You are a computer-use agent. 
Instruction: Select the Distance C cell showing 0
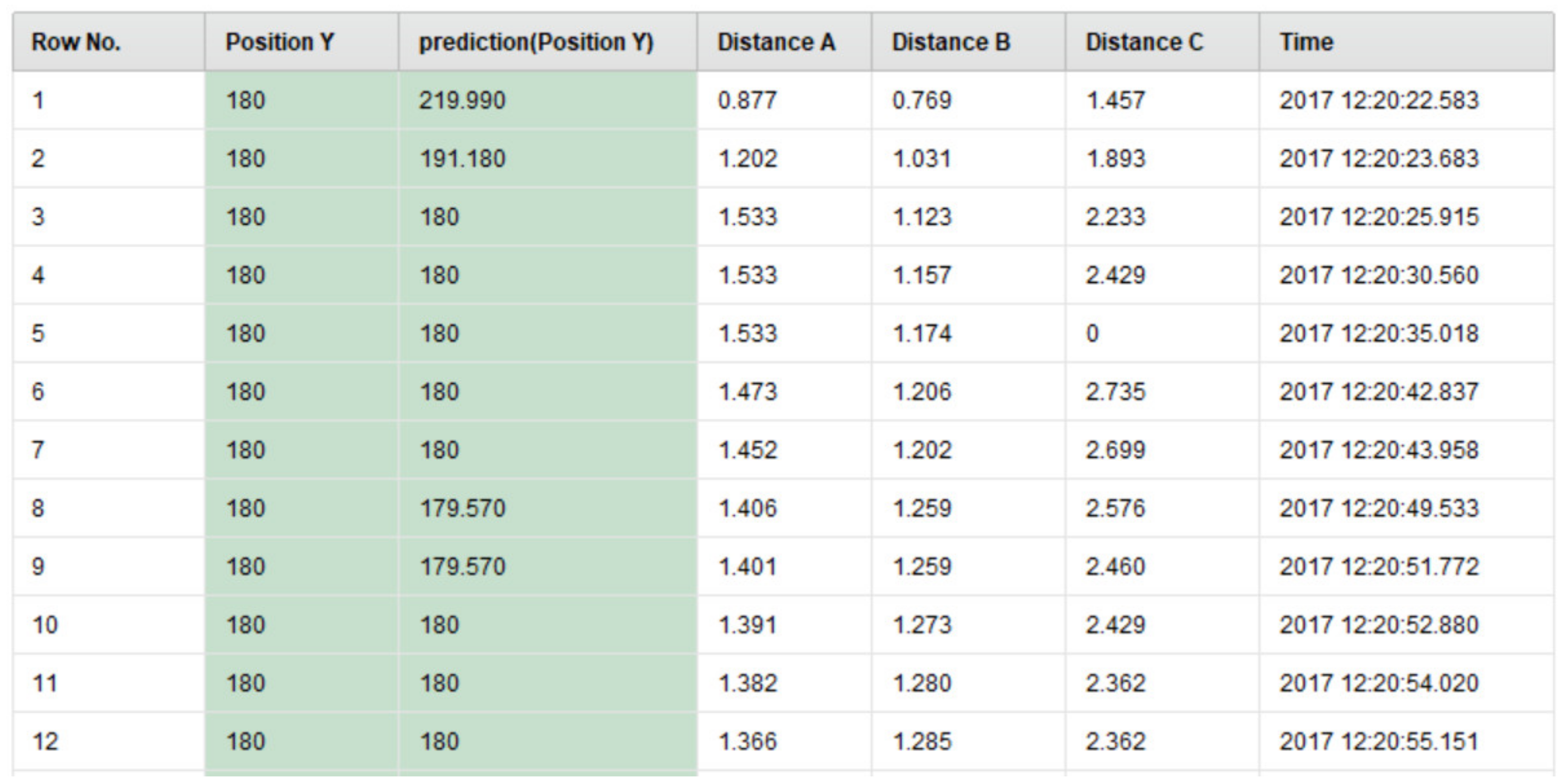(x=1162, y=334)
